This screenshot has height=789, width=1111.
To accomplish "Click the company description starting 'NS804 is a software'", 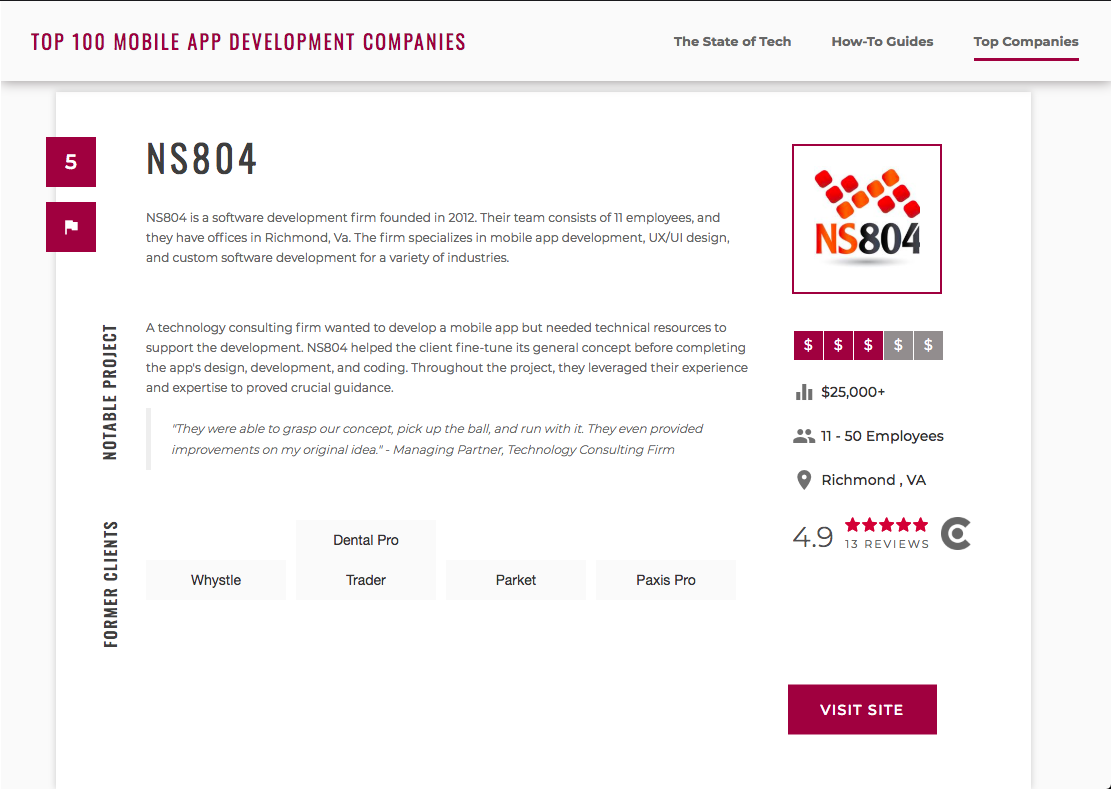I will (438, 238).
